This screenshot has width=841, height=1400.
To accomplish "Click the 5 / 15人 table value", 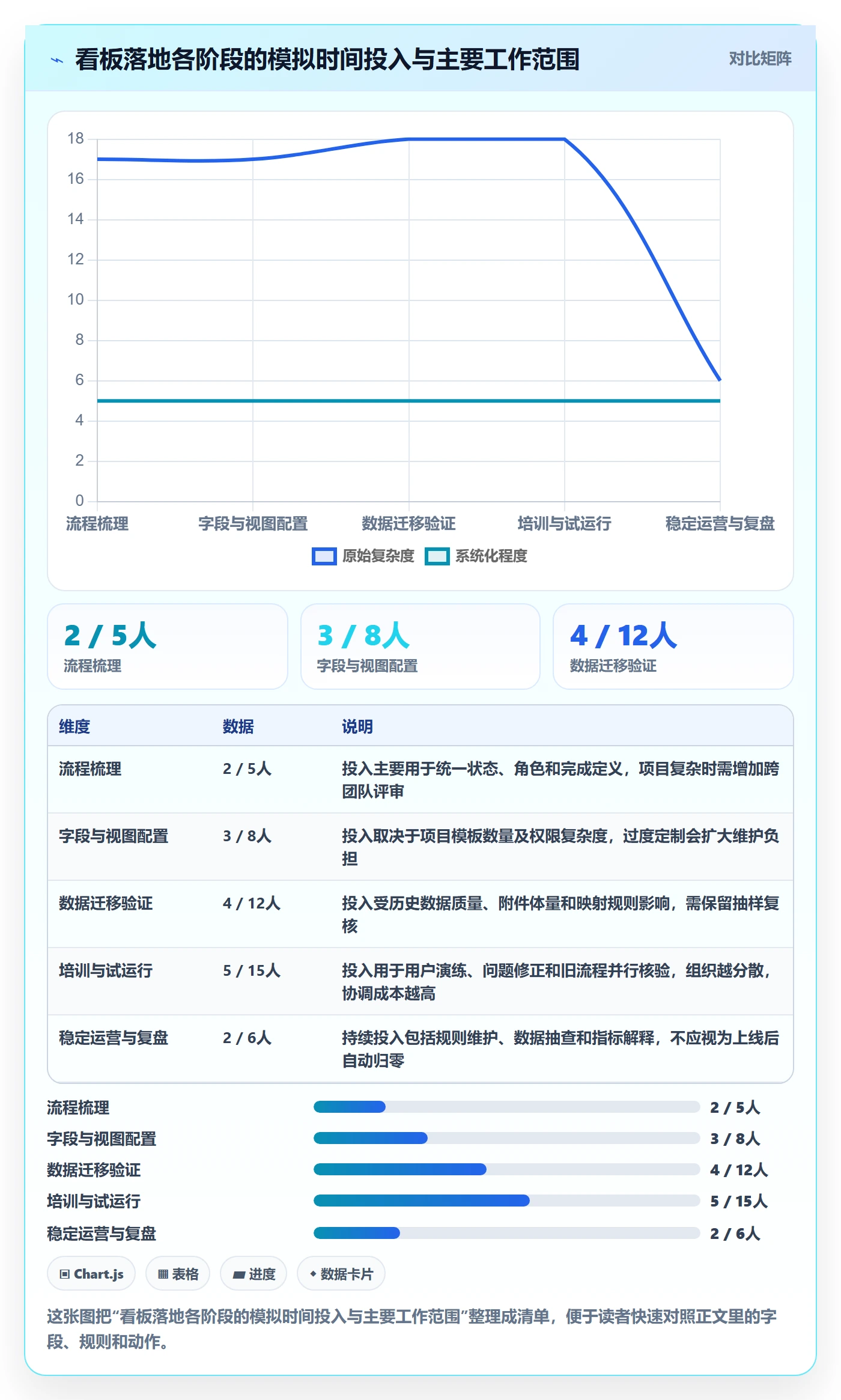I will coord(252,970).
